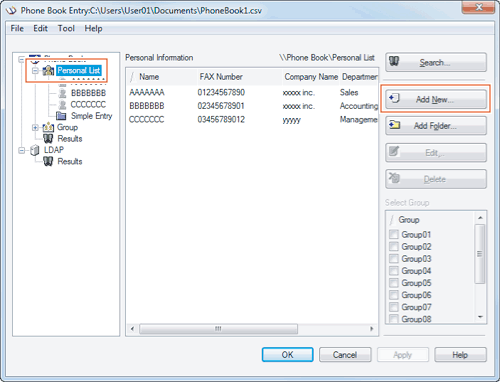Click fax number 03456789012
The width and height of the screenshot is (500, 382).
(x=221, y=119)
